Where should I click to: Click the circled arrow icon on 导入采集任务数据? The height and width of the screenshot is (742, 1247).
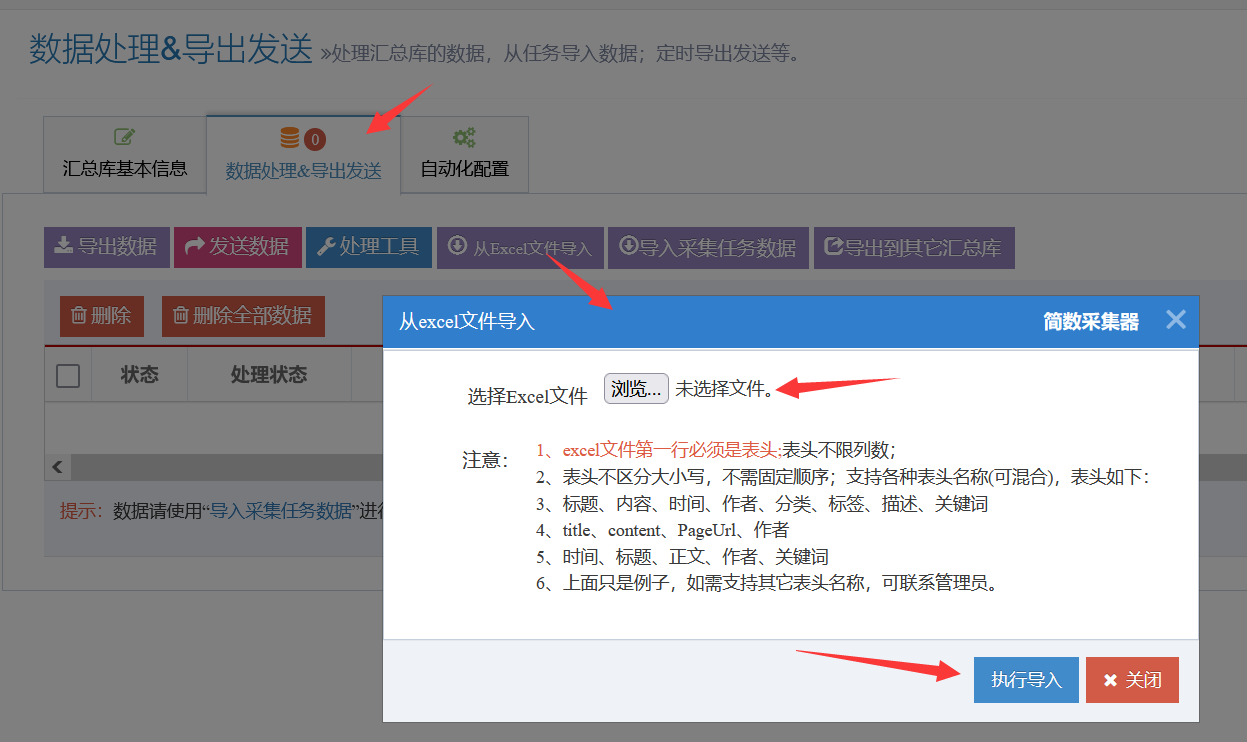click(628, 245)
